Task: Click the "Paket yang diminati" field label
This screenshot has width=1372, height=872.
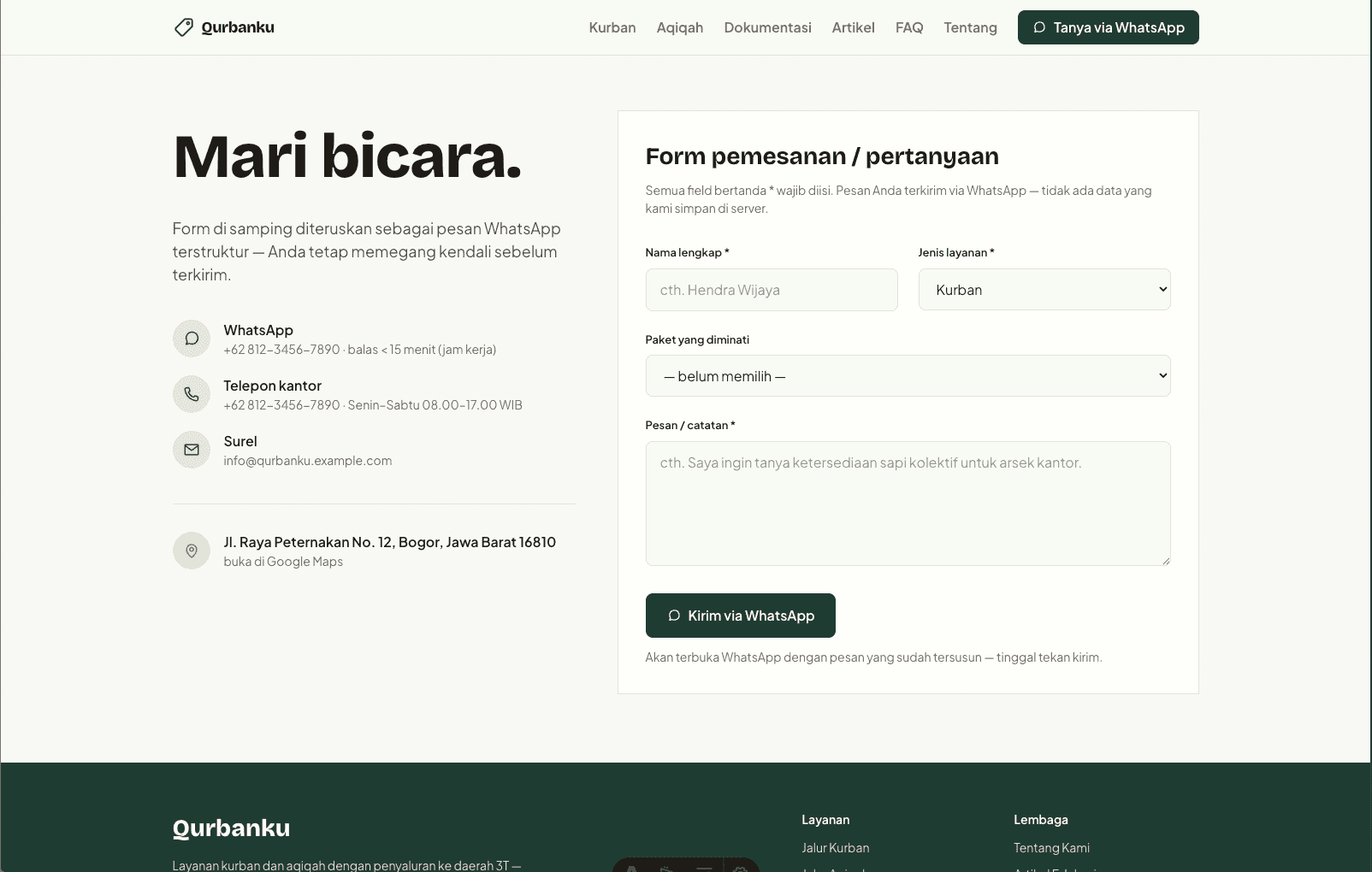Action: click(697, 339)
